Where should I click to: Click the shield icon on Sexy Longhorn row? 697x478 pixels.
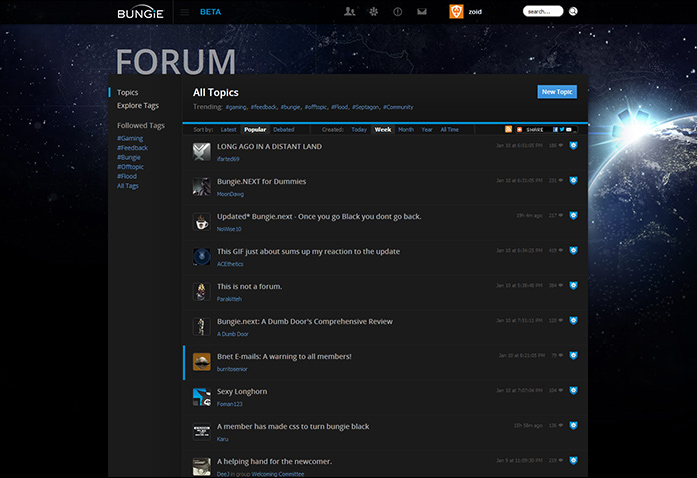573,390
